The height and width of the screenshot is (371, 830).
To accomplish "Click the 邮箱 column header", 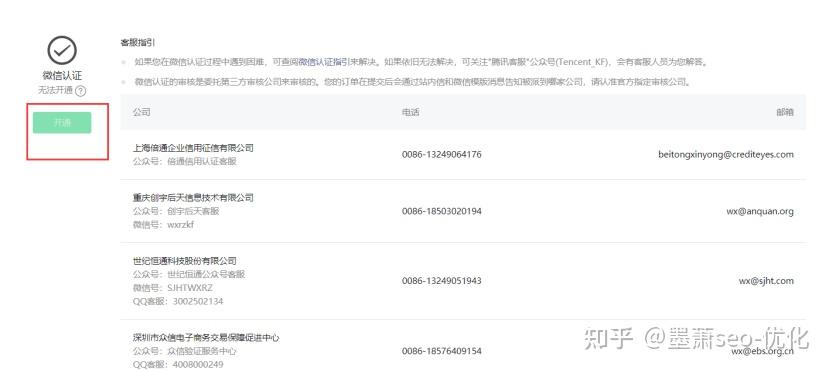I will (785, 112).
